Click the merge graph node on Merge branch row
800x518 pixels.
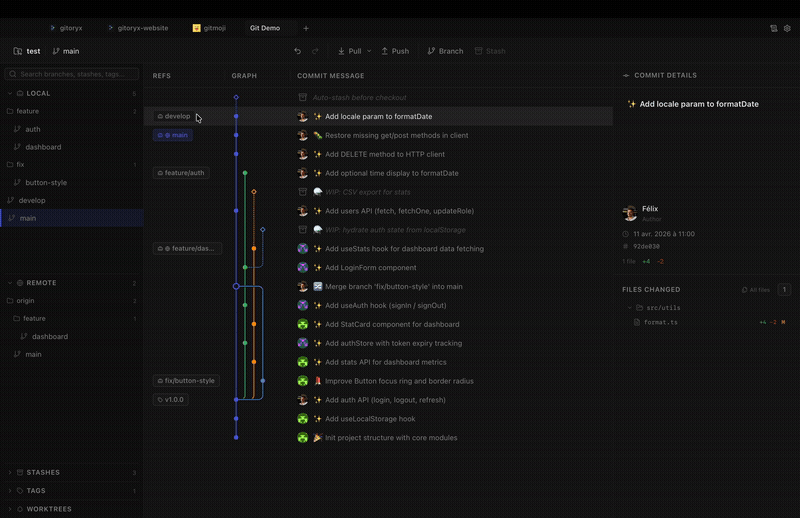click(x=236, y=286)
